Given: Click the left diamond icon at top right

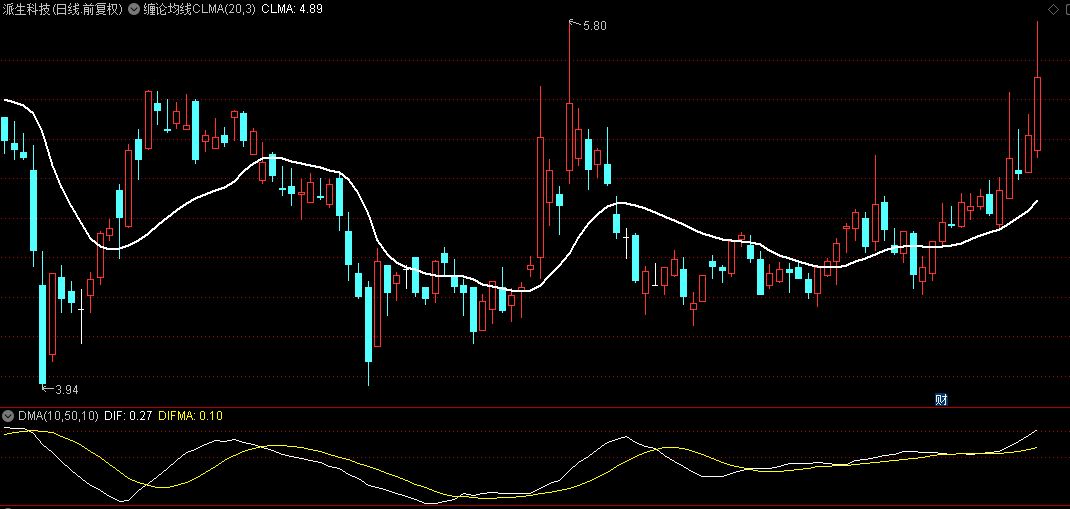Looking at the screenshot, I should pos(1052,9).
